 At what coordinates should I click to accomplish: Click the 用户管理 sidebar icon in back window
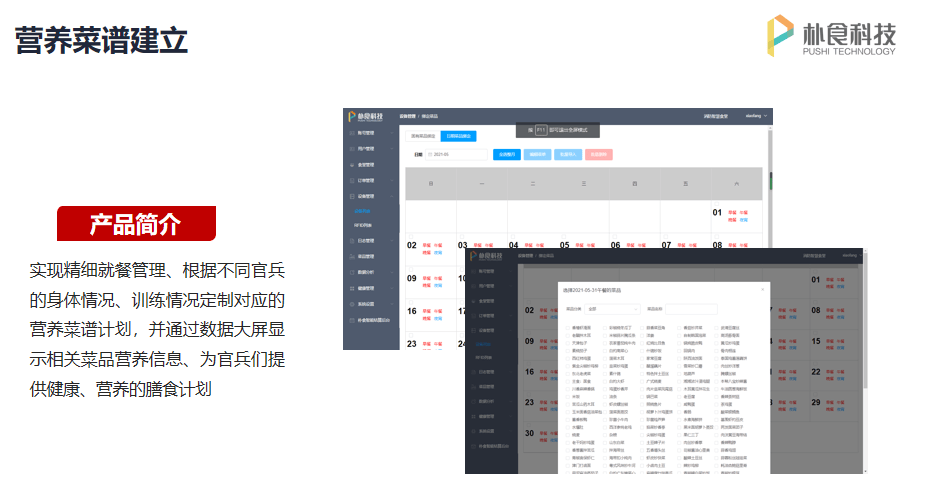click(x=351, y=148)
